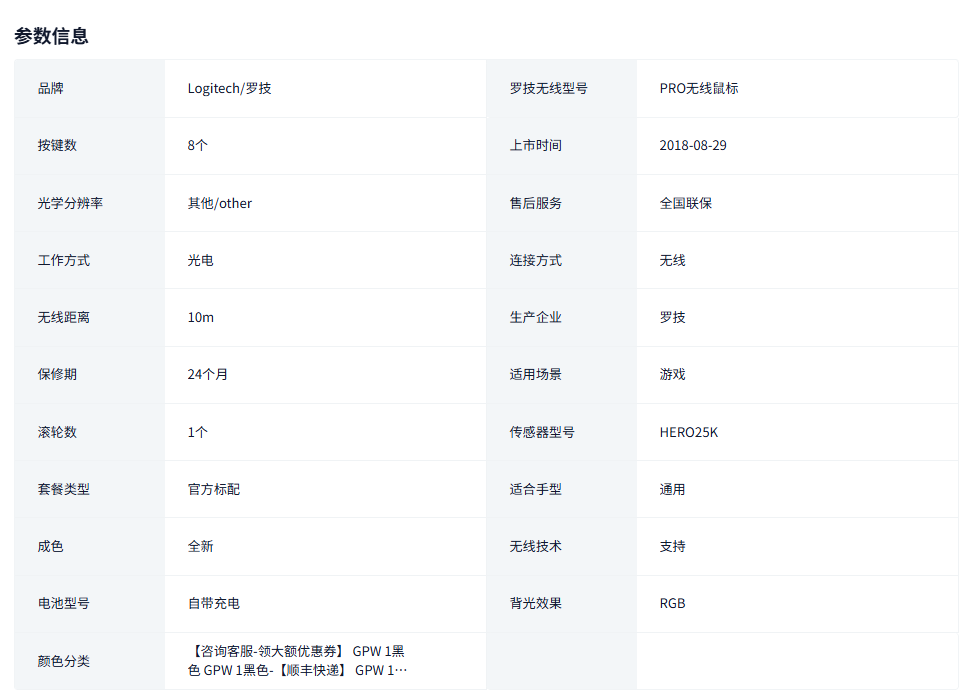The image size is (974, 699).
Task: Select the 罗技无线型号 label
Action: click(548, 88)
